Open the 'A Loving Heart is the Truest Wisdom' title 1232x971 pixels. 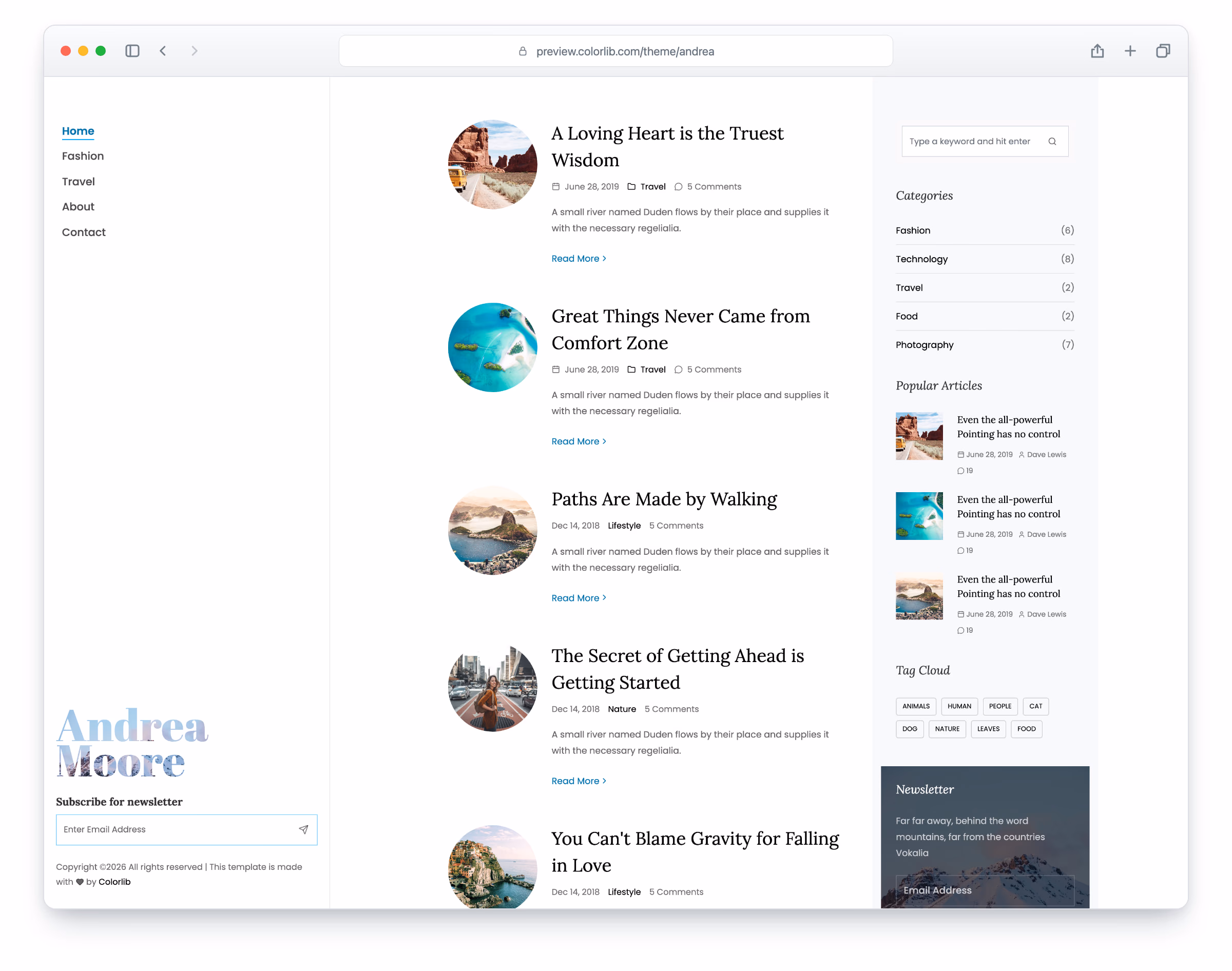(x=667, y=146)
